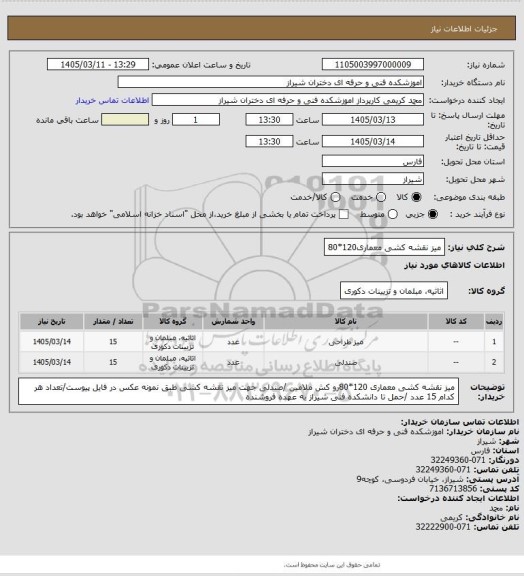Click the response deadline time 13:30 field
The height and width of the screenshot is (576, 524).
pyautogui.click(x=269, y=120)
